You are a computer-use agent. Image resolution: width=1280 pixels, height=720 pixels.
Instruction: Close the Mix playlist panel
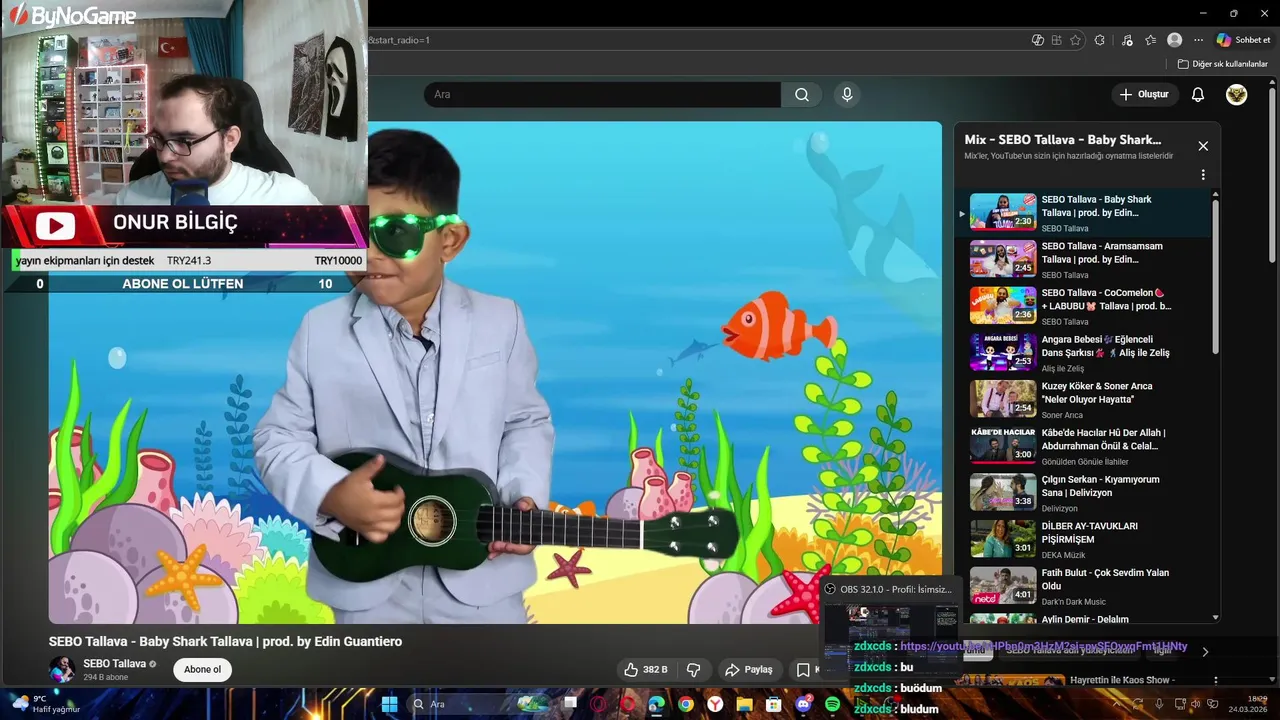1203,146
